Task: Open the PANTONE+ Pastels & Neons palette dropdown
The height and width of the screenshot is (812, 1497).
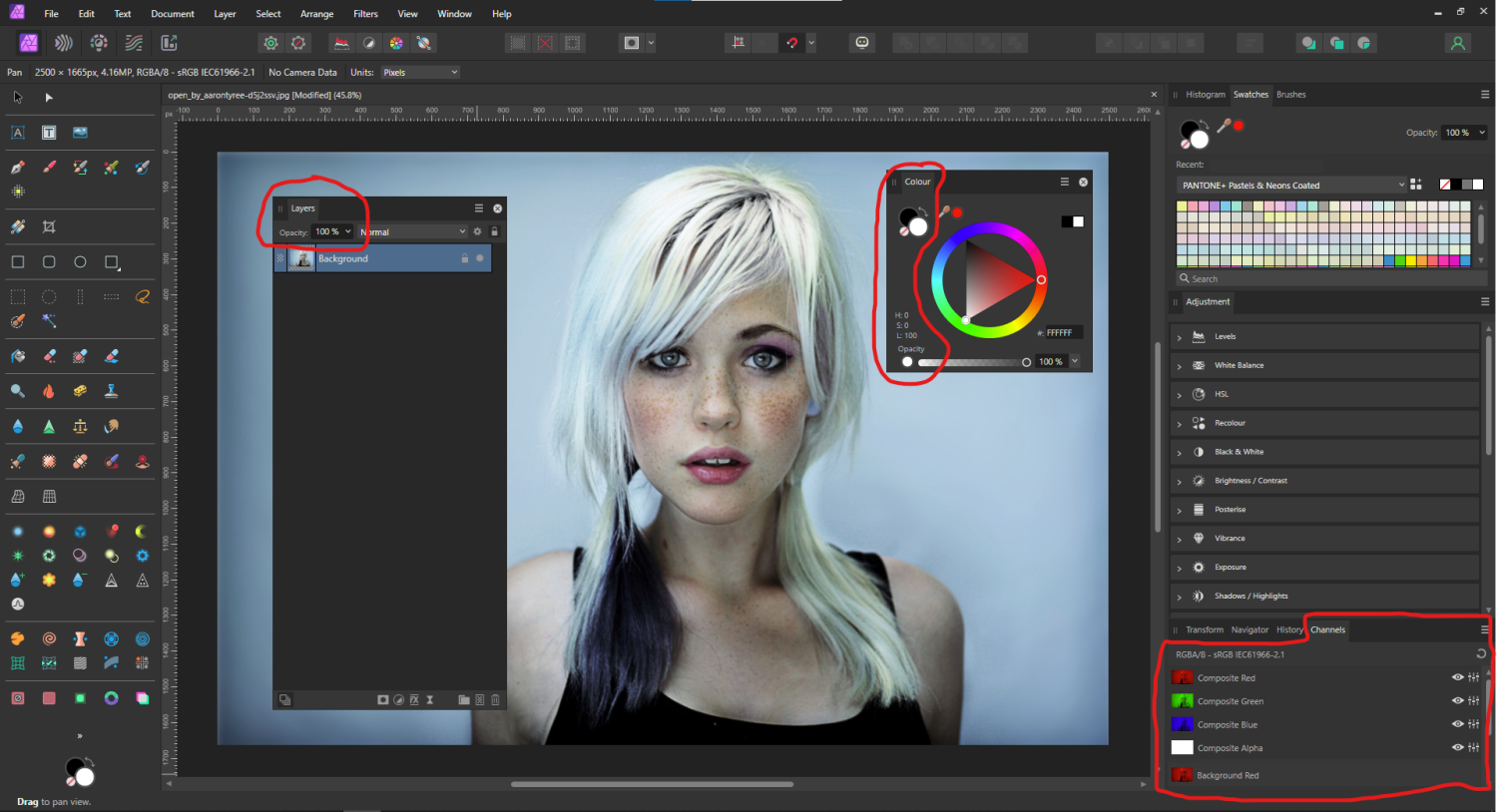Action: (1292, 186)
